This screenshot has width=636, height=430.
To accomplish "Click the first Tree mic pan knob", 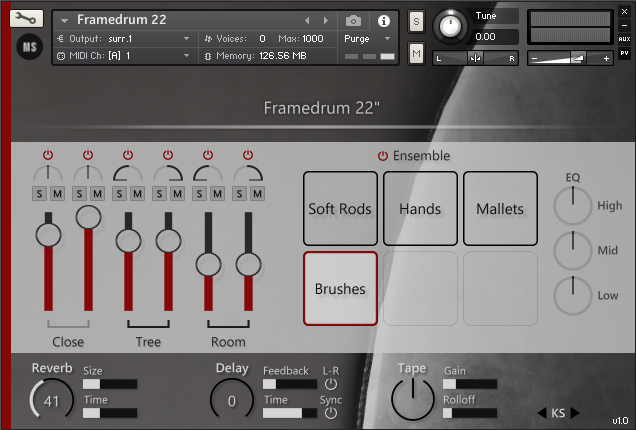I will 128,173.
